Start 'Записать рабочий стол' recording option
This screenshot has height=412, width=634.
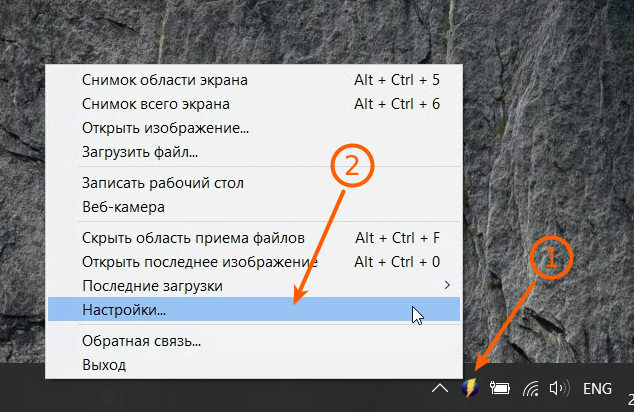coord(162,183)
